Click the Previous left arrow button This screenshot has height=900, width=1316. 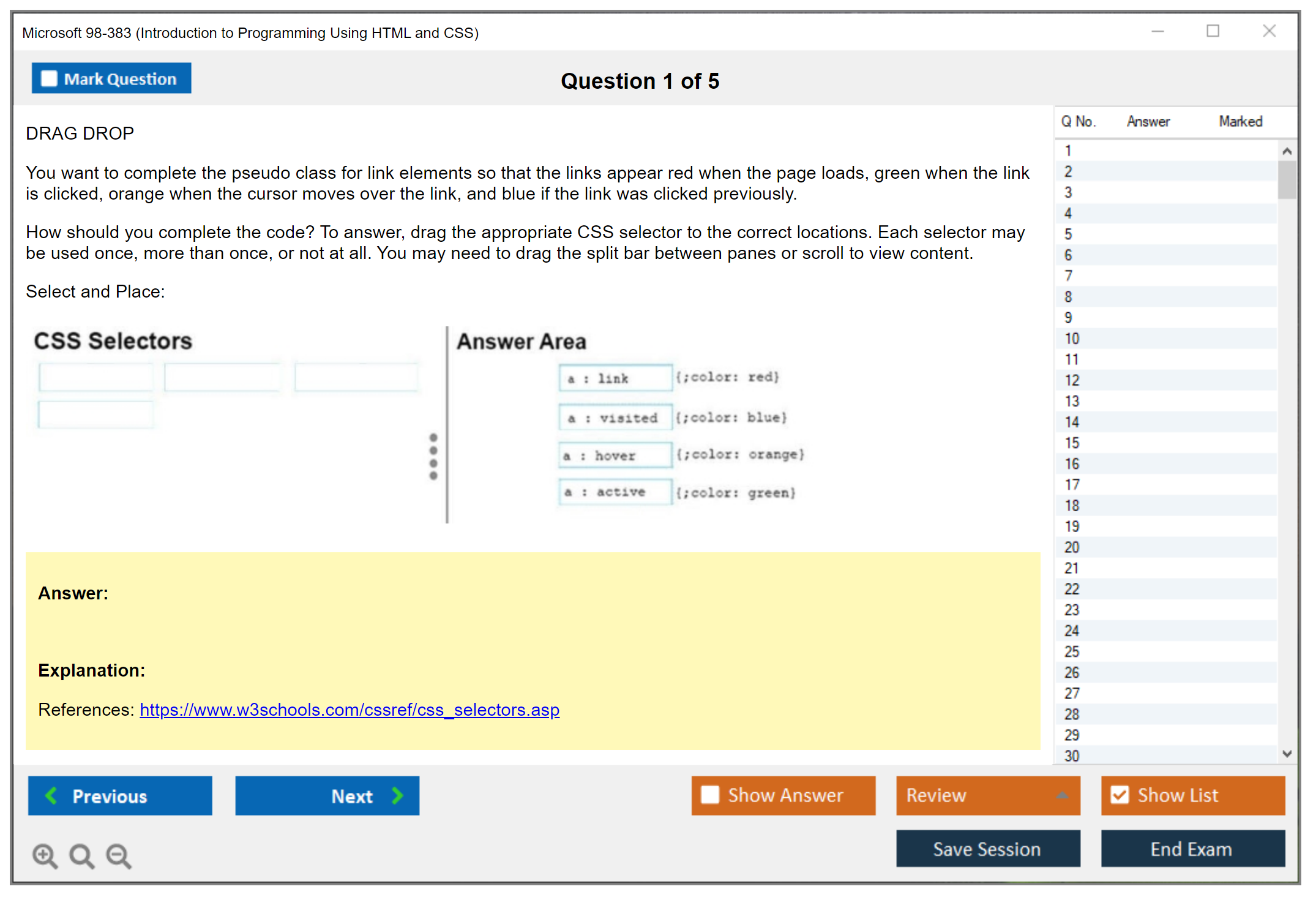click(120, 795)
